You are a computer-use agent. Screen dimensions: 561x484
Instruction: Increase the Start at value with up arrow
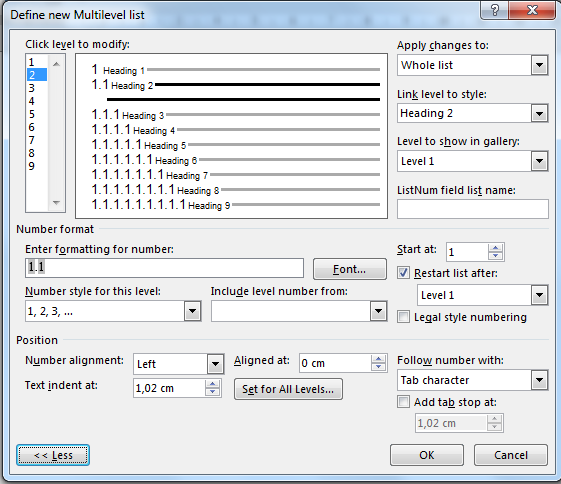tap(496, 248)
